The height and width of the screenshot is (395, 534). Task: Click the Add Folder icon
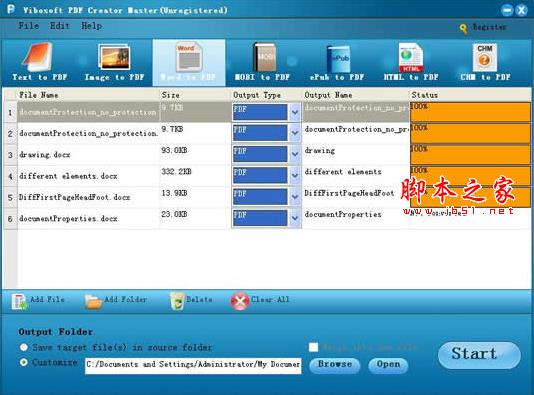[x=93, y=301]
